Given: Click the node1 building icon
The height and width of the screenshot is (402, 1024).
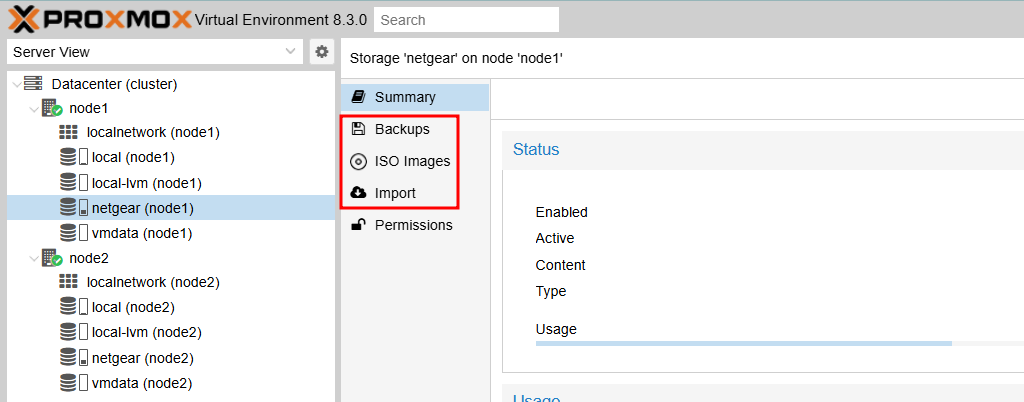Looking at the screenshot, I should pyautogui.click(x=52, y=108).
